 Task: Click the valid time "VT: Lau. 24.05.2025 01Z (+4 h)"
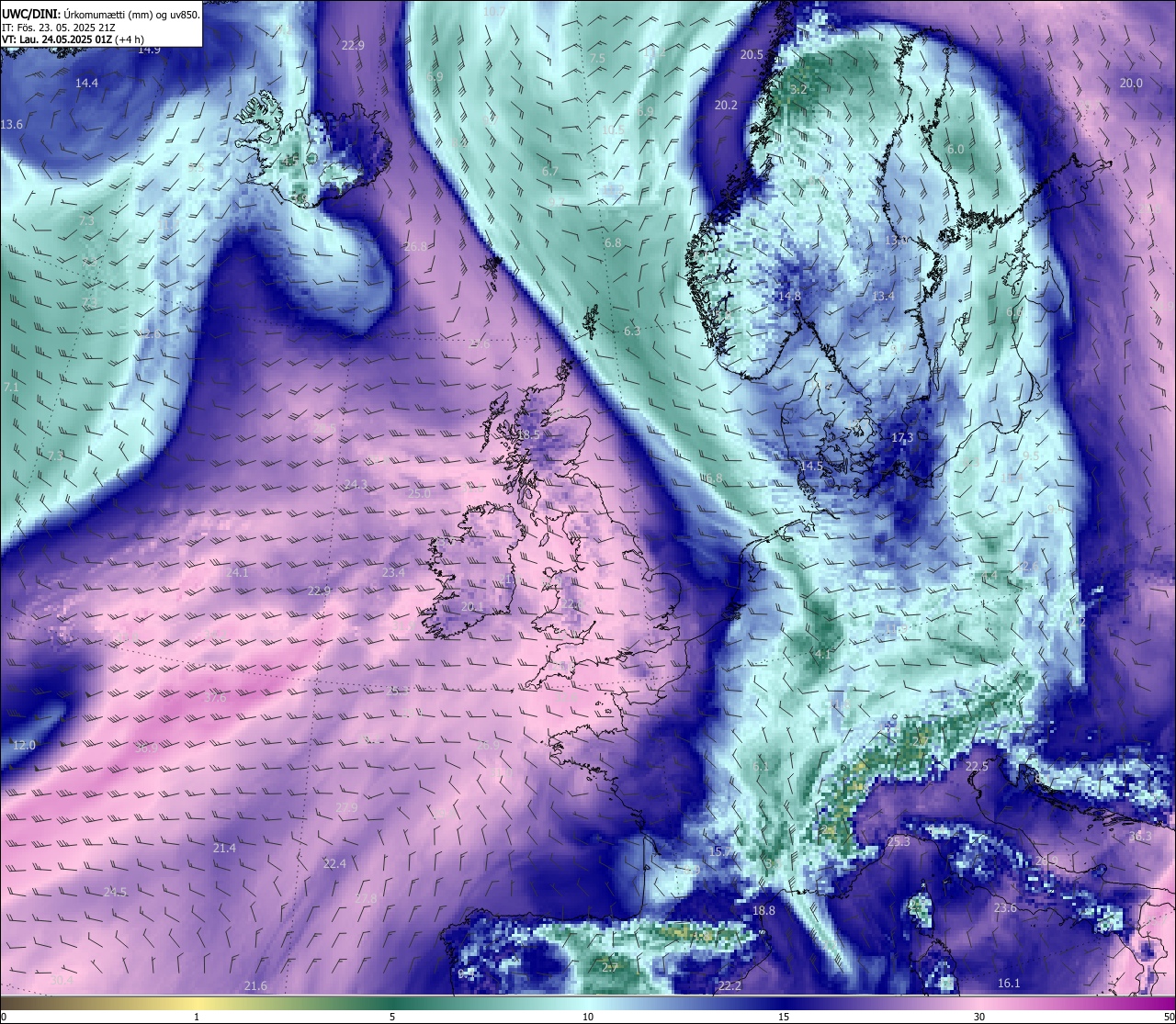[x=73, y=39]
